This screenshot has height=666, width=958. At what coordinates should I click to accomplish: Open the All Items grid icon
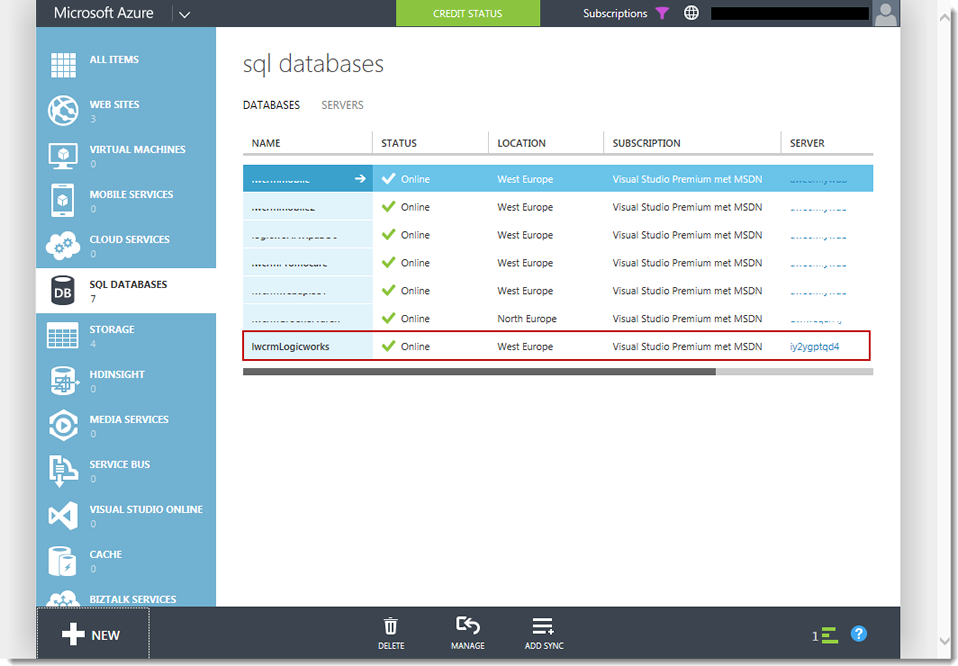point(63,65)
